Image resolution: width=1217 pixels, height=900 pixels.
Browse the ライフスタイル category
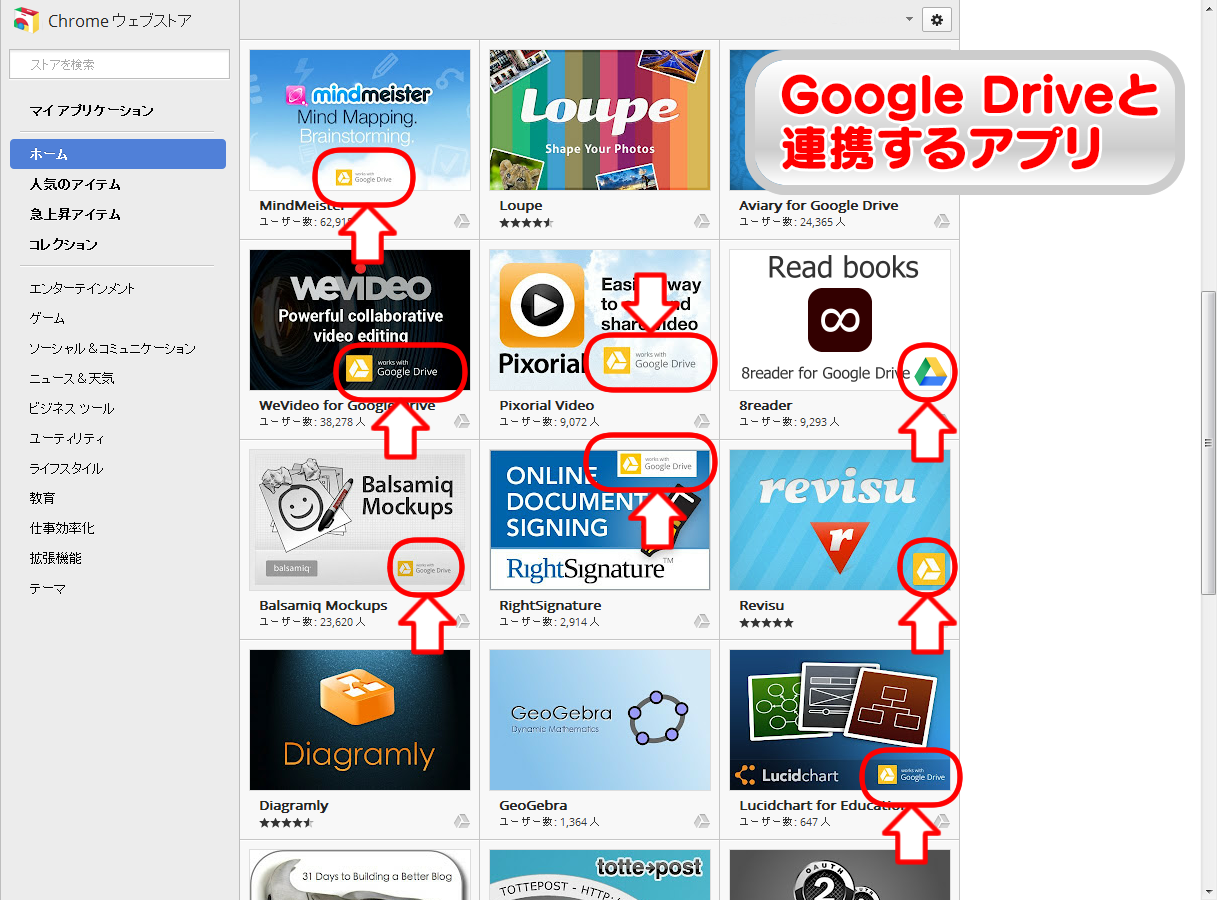click(x=66, y=468)
